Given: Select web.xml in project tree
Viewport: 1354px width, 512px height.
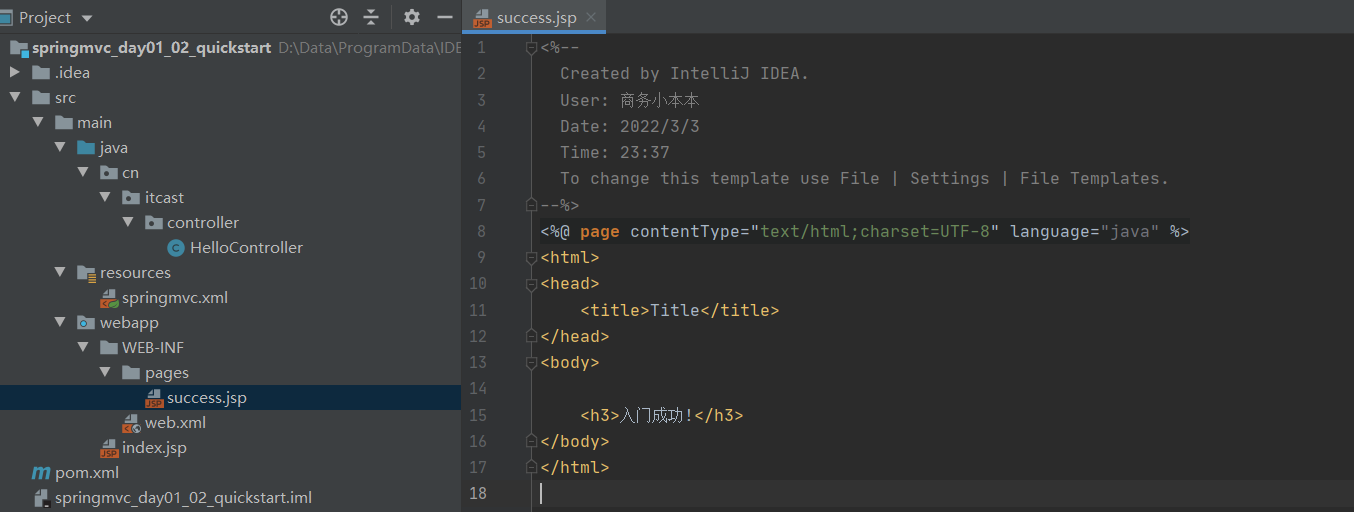Looking at the screenshot, I should tap(175, 423).
